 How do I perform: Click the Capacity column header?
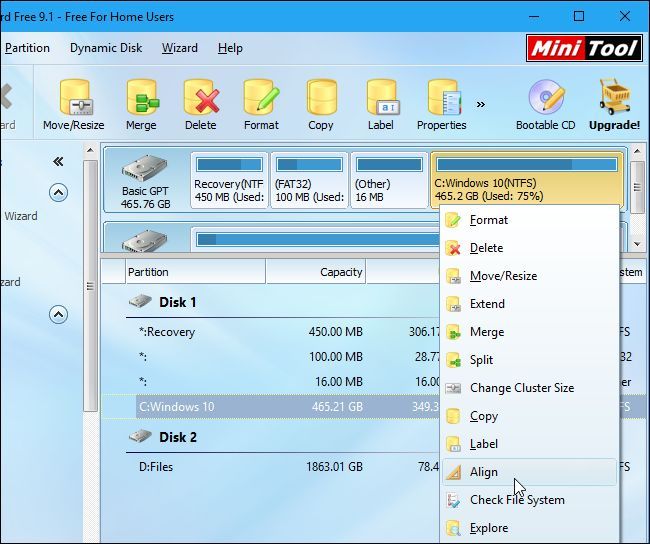316,272
